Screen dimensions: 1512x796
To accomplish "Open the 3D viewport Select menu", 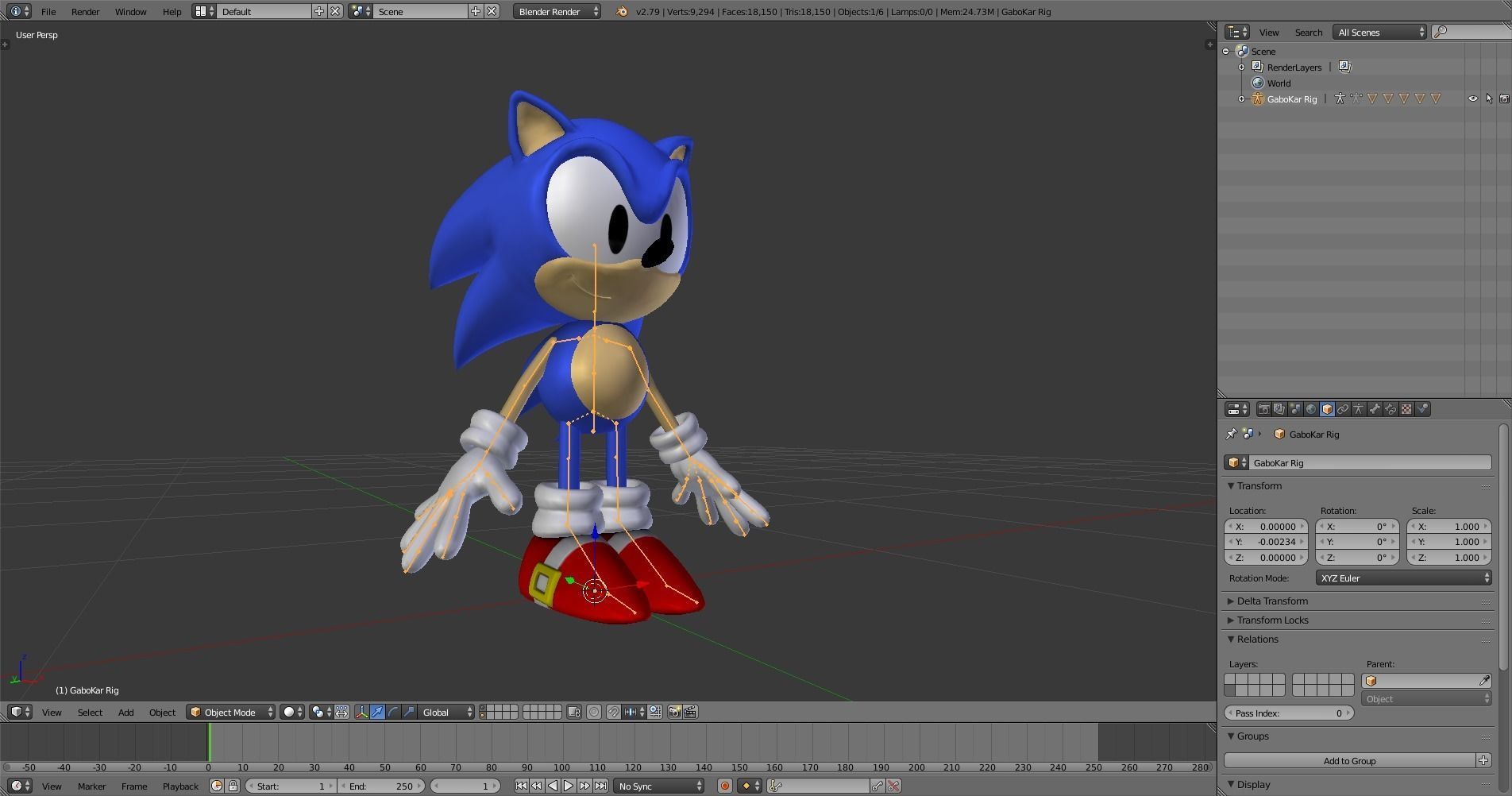I will click(90, 712).
